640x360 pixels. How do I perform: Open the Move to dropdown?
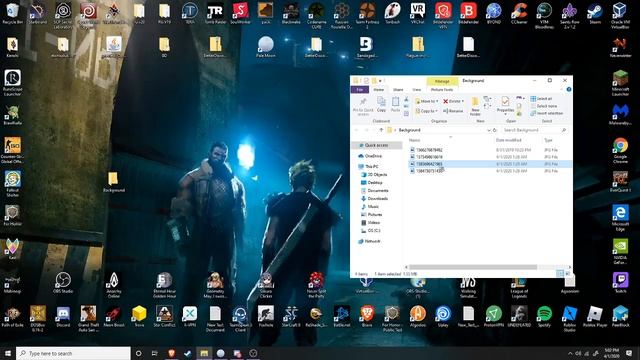coord(427,101)
